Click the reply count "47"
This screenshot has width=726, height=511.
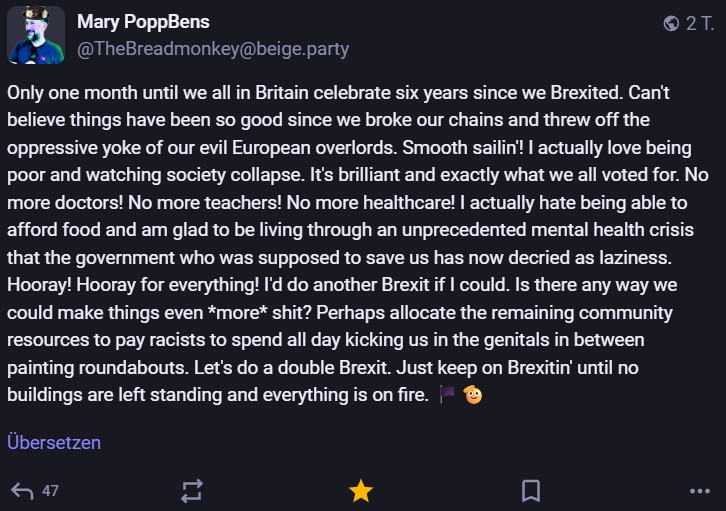coord(51,491)
